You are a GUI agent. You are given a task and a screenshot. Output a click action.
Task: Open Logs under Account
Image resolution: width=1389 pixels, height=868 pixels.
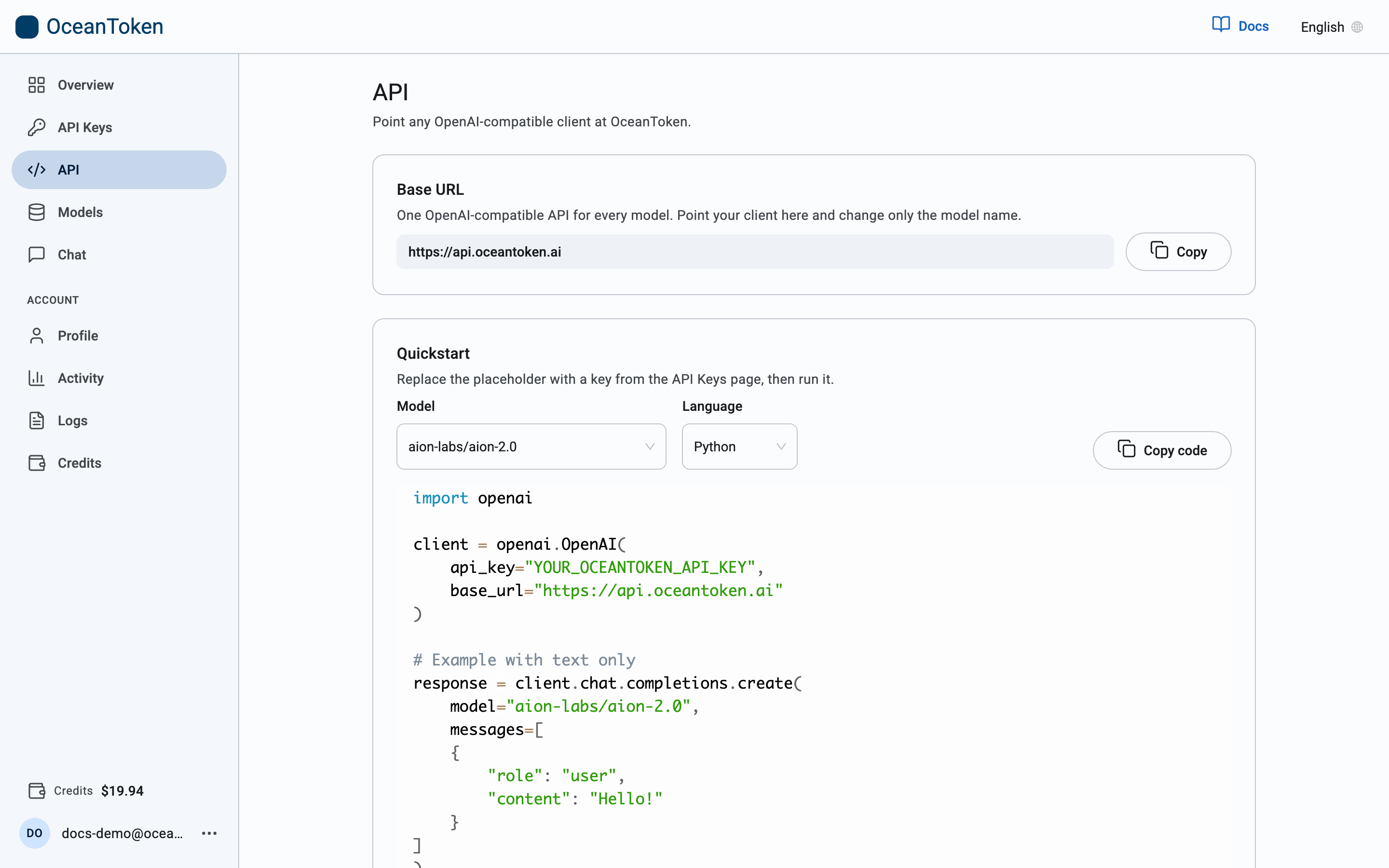(x=119, y=421)
